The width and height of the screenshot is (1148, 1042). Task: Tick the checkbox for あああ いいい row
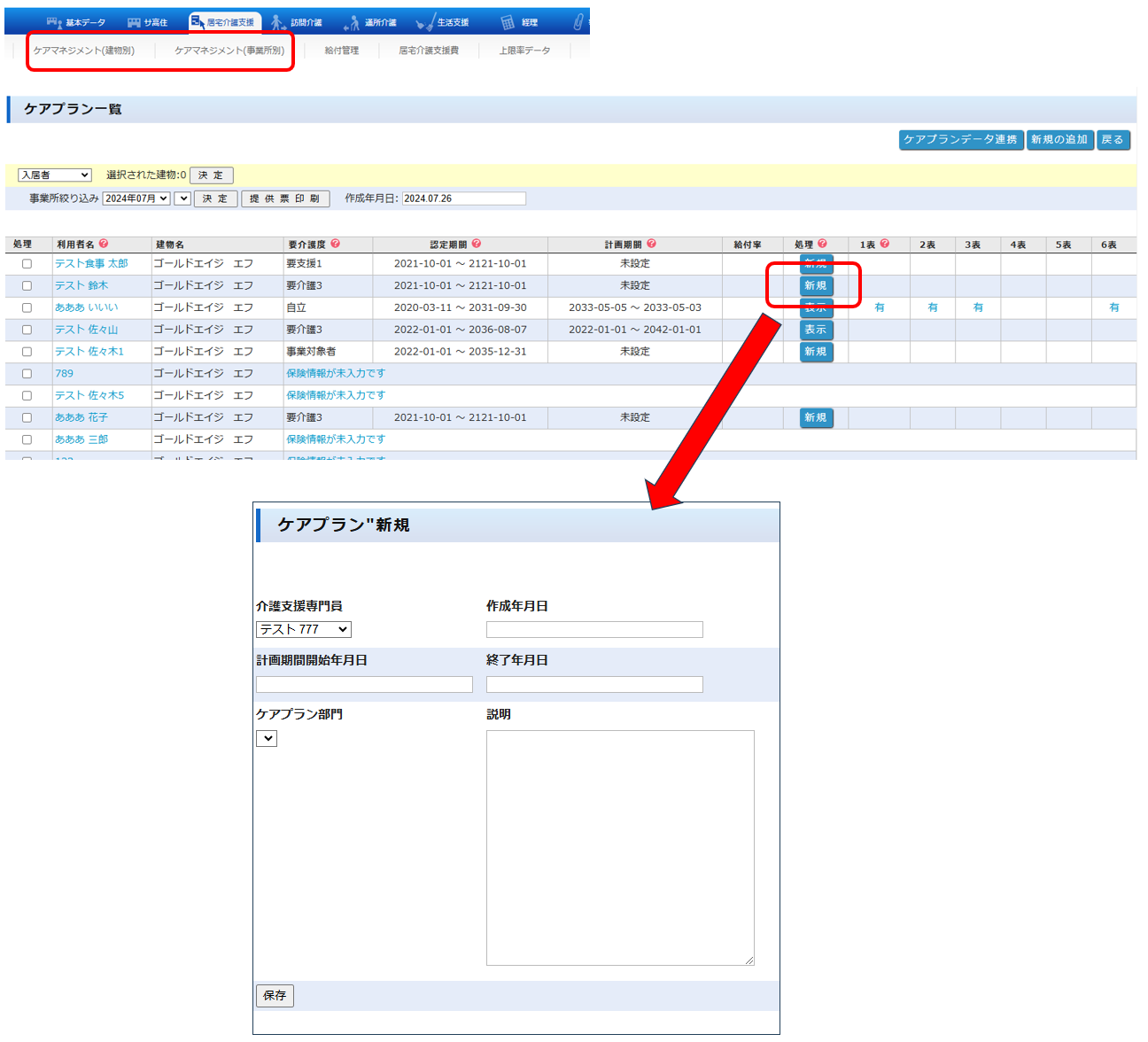(27, 308)
